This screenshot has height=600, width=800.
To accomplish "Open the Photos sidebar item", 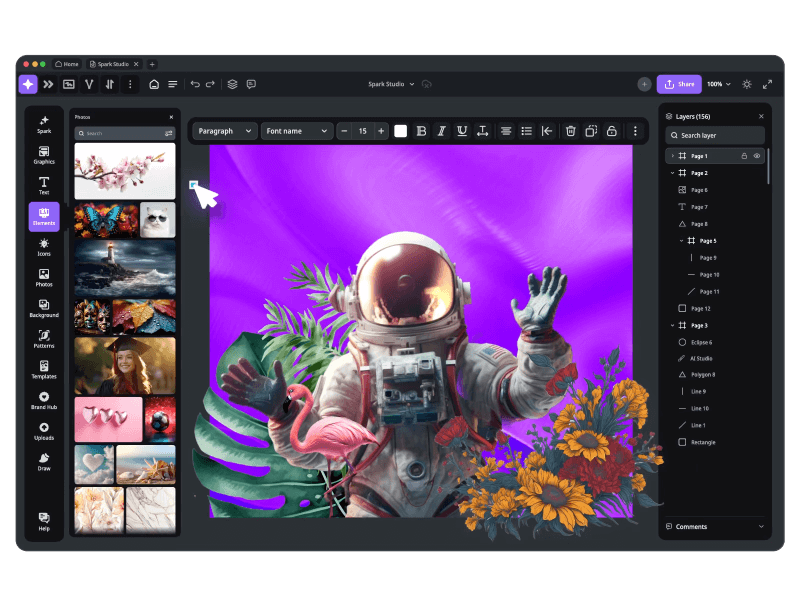I will tap(44, 278).
